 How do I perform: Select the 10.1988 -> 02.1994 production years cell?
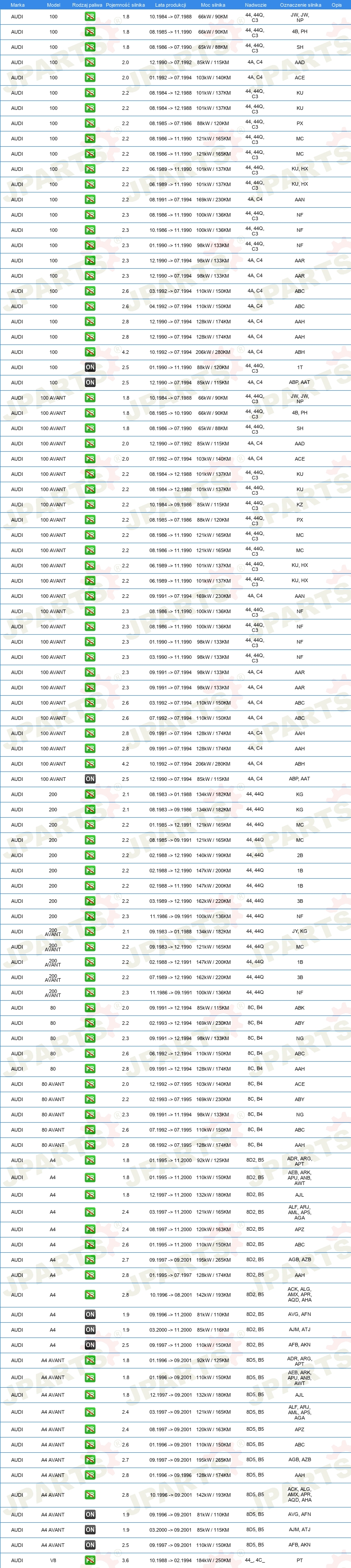click(171, 1560)
